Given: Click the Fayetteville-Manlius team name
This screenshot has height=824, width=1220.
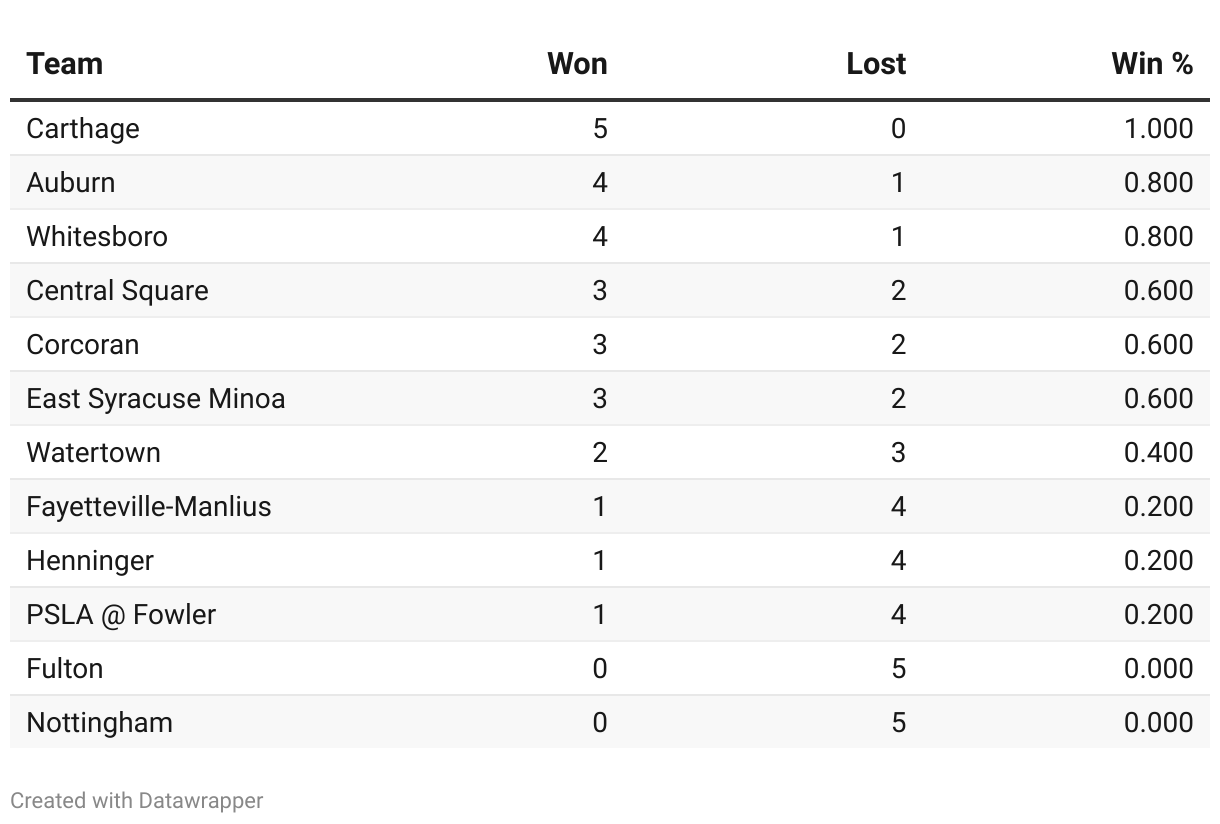Looking at the screenshot, I should [x=149, y=507].
